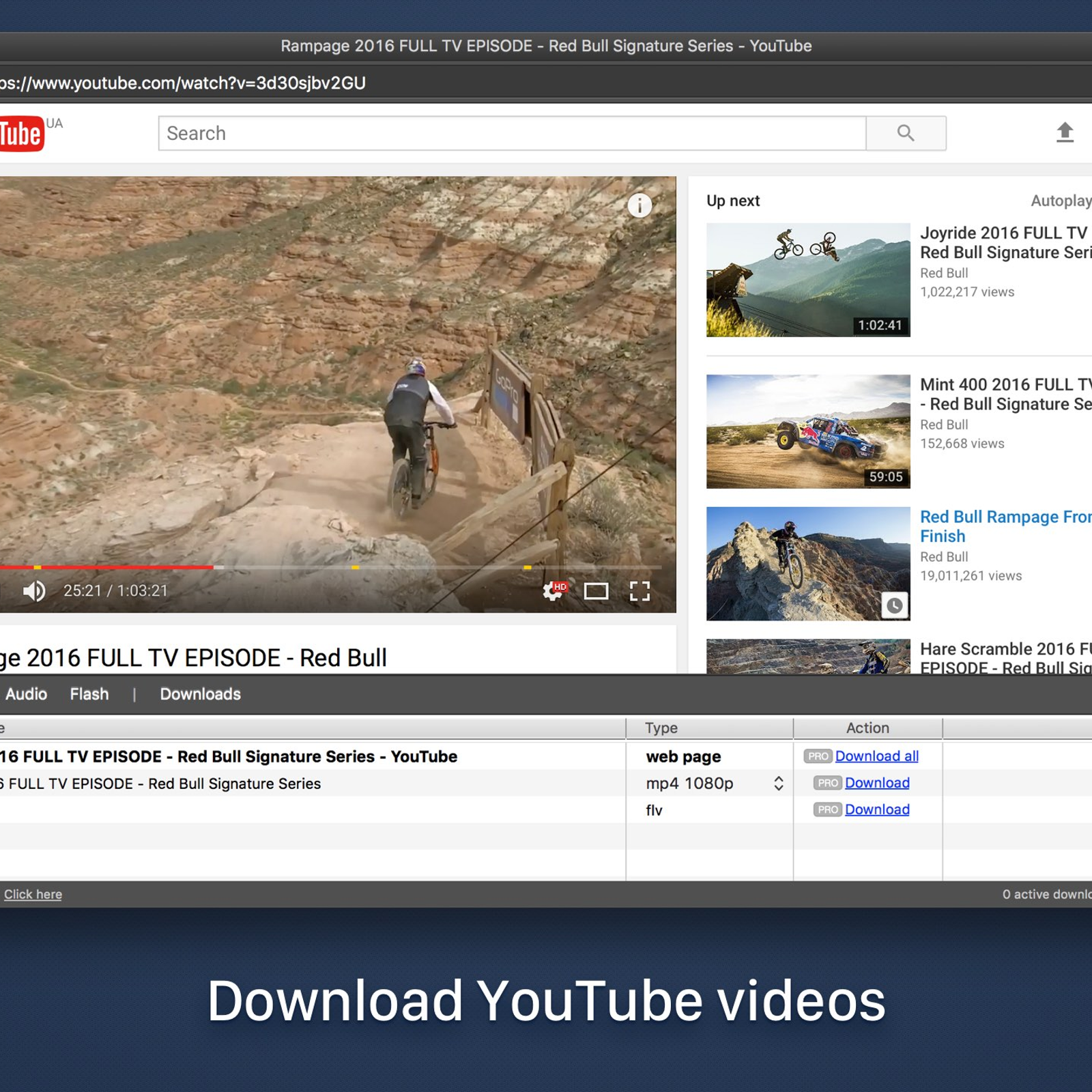Open the video info card icon

pyautogui.click(x=640, y=205)
